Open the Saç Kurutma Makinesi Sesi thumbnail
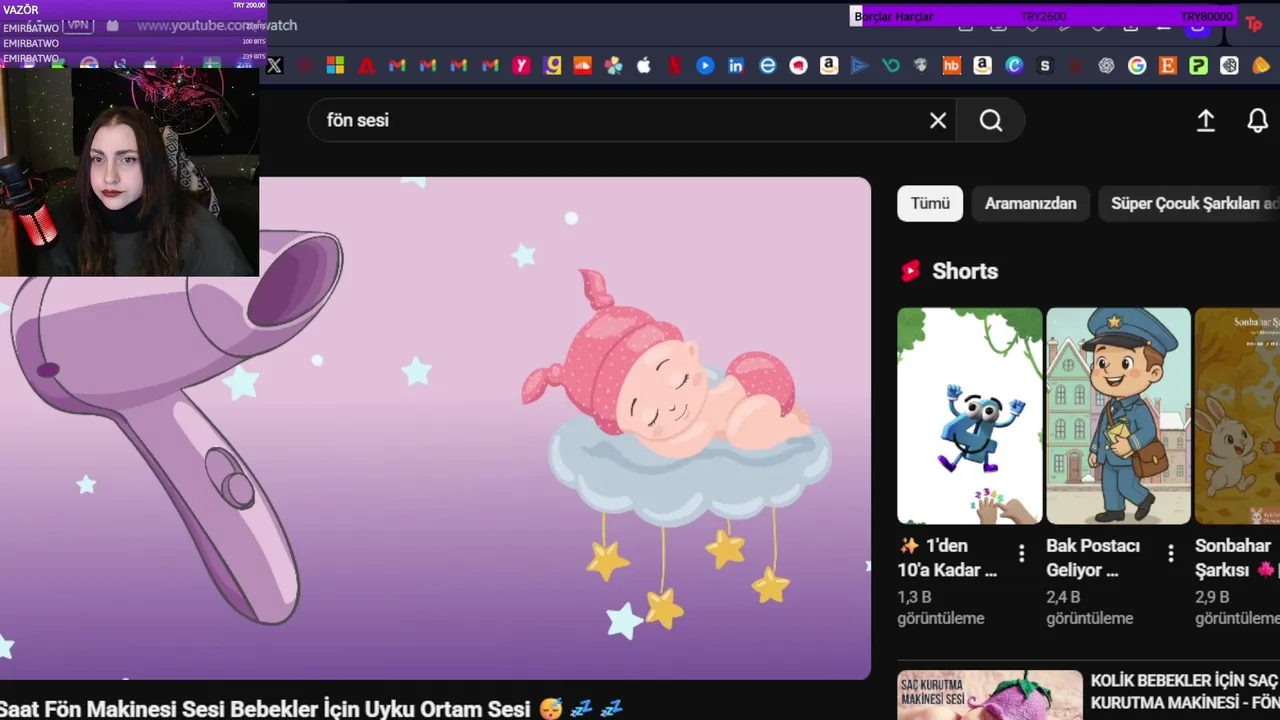Screen dimensions: 1280x720 990,695
